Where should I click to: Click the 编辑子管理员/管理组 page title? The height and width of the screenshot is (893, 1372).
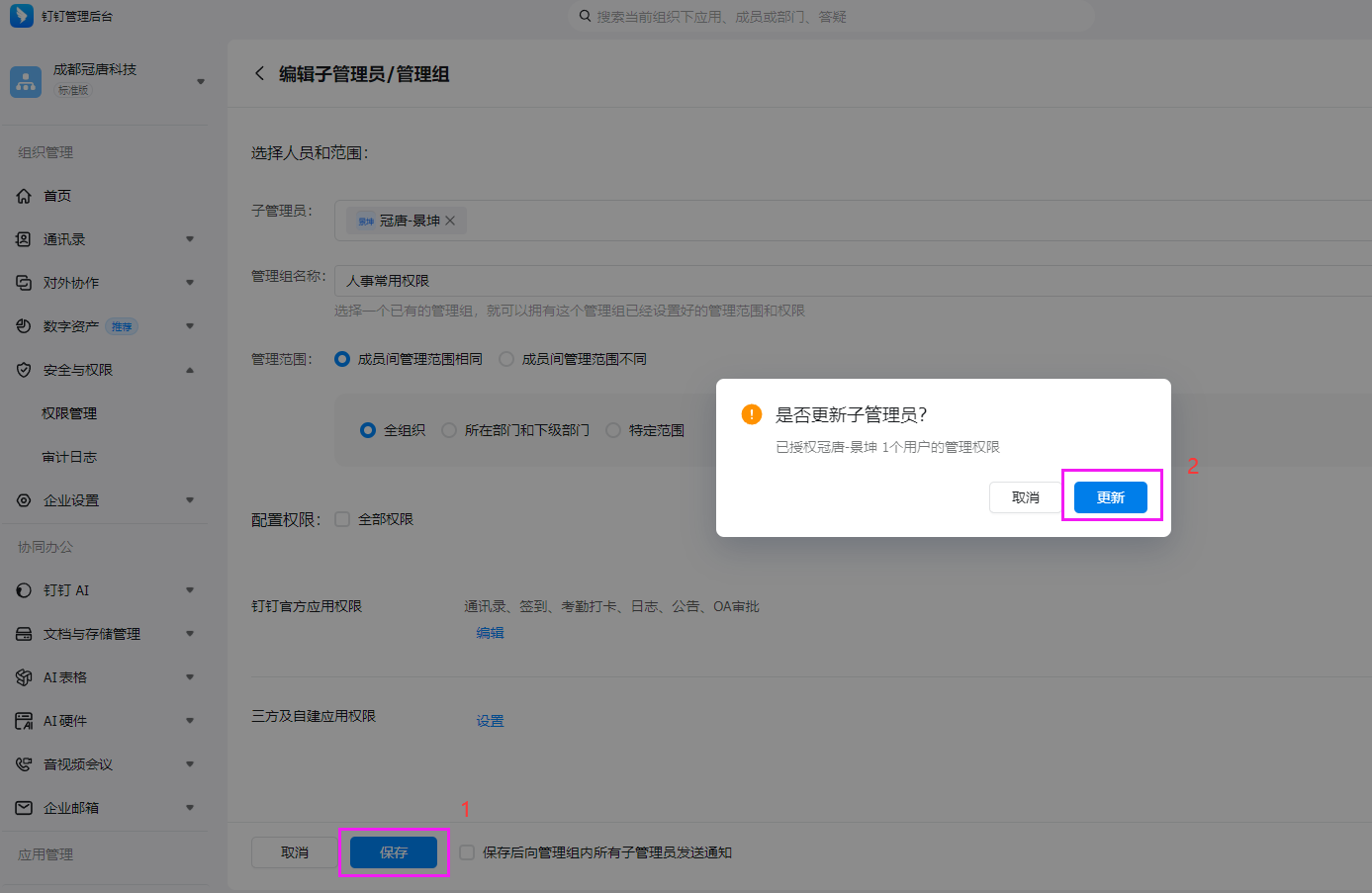(364, 74)
